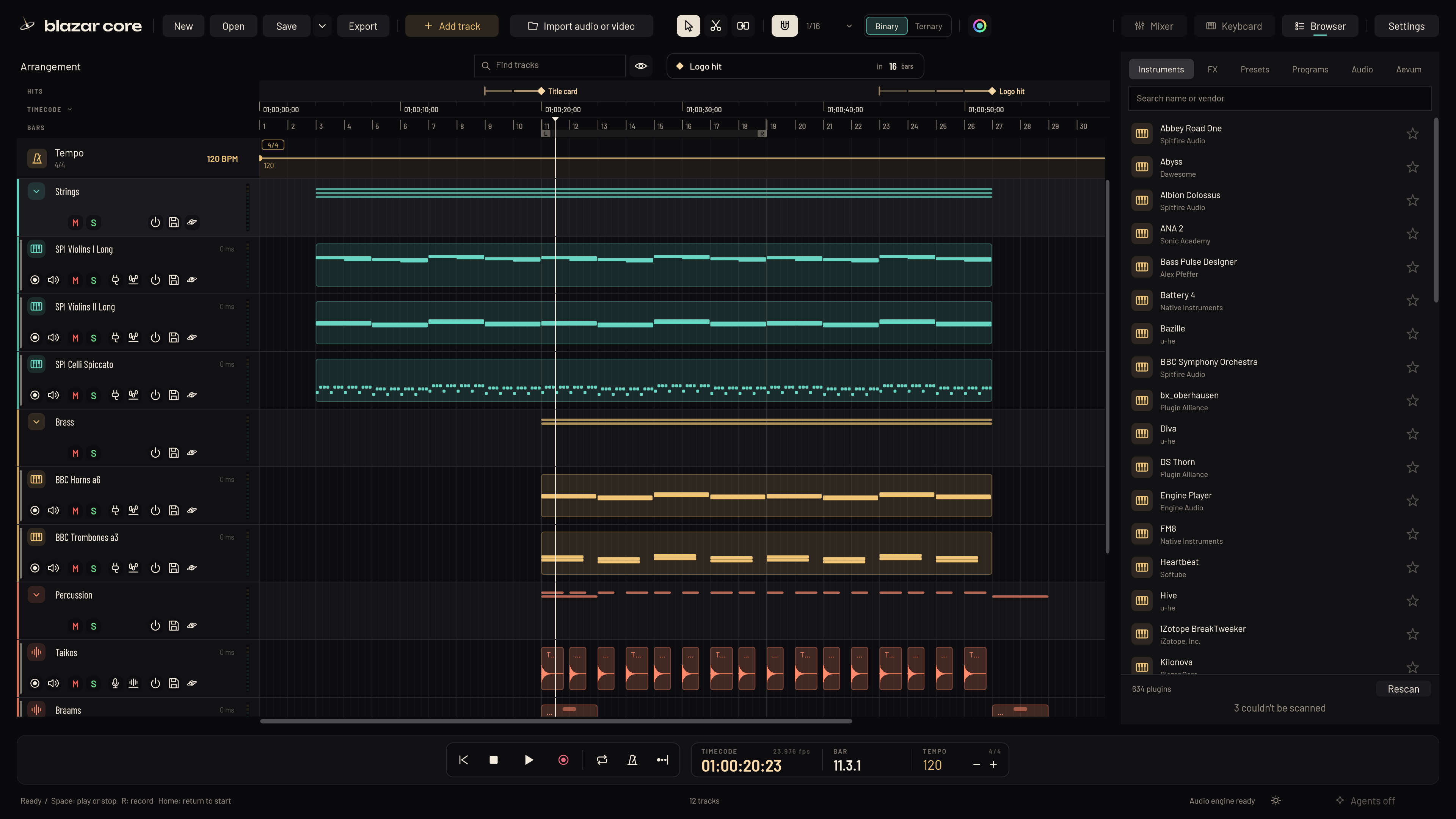1456x819 pixels.
Task: Click the Tempo metronome track icon
Action: (x=37, y=159)
